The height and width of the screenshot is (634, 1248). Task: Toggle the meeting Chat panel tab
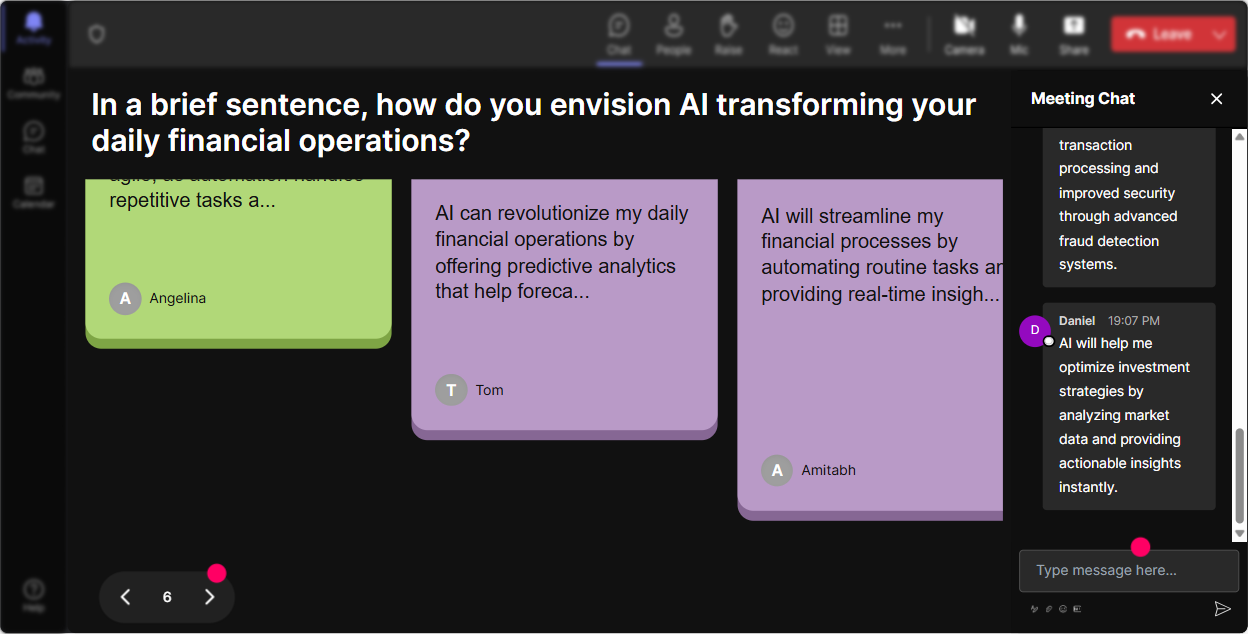(x=619, y=34)
